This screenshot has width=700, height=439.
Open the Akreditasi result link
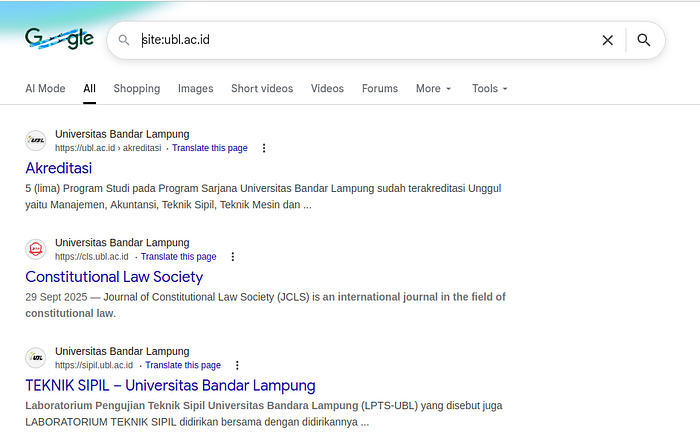(x=58, y=168)
